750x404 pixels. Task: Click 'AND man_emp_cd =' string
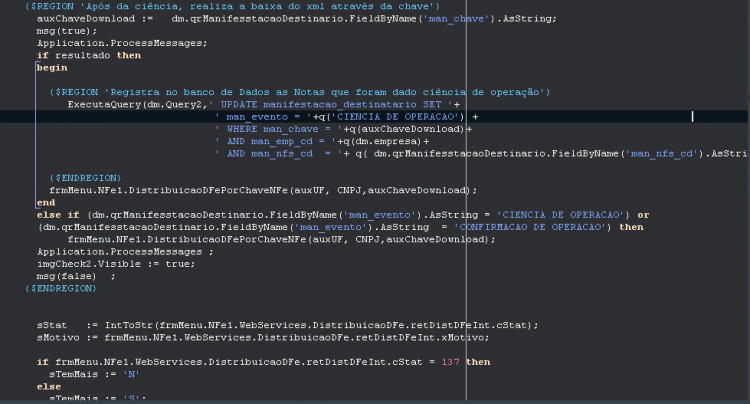click(275, 142)
